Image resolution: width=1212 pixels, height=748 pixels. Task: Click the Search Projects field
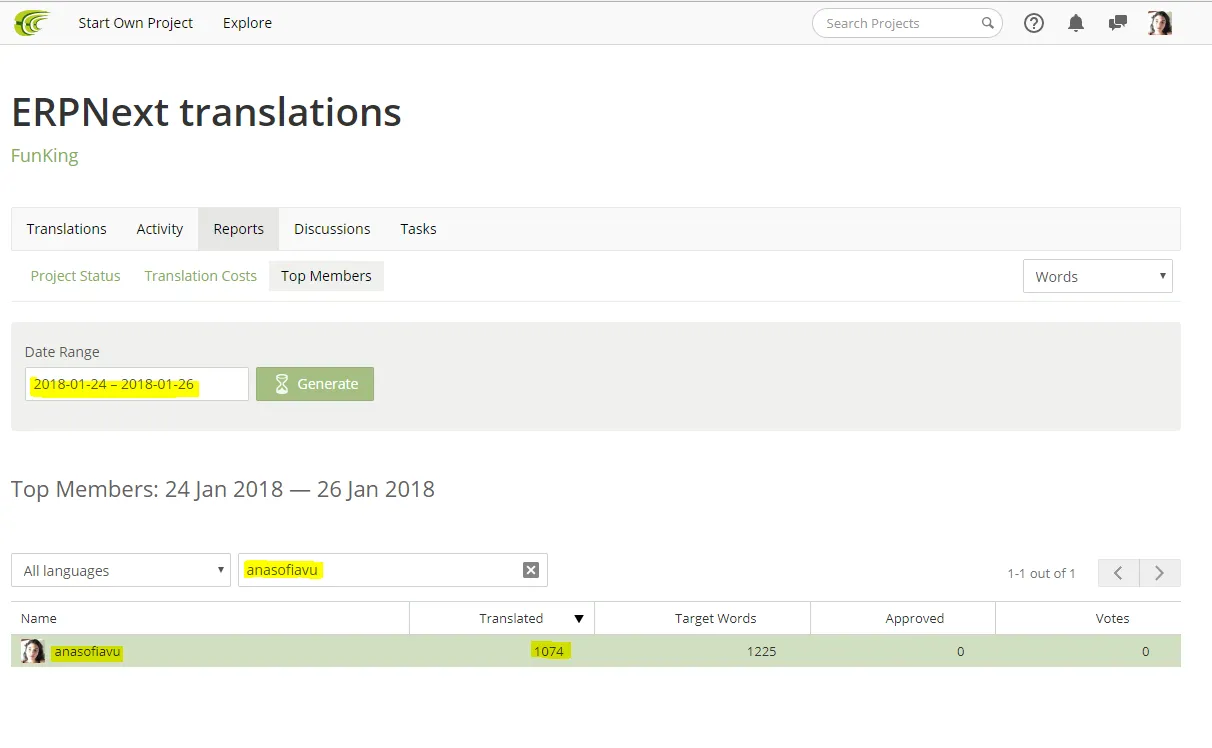[907, 23]
